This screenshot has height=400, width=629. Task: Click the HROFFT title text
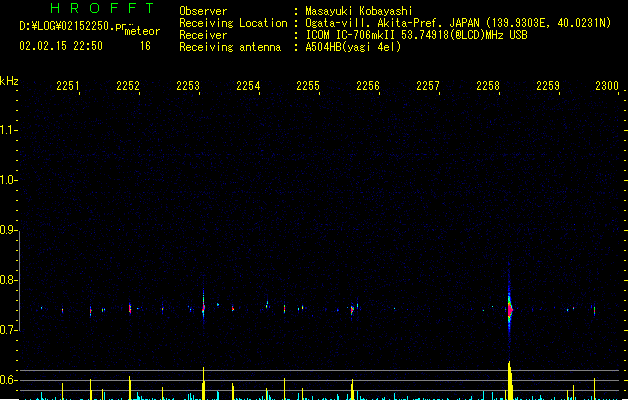click(103, 8)
